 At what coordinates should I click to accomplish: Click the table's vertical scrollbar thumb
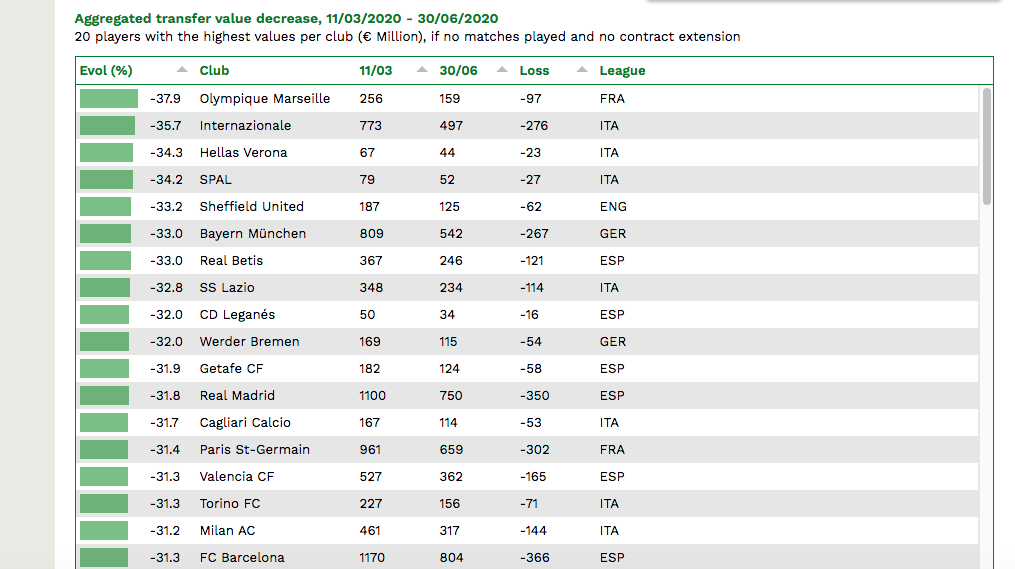click(x=987, y=146)
